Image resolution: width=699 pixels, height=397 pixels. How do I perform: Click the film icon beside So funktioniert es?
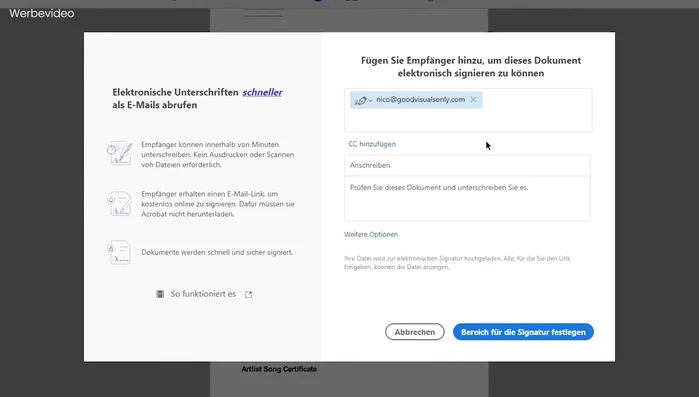coord(160,294)
